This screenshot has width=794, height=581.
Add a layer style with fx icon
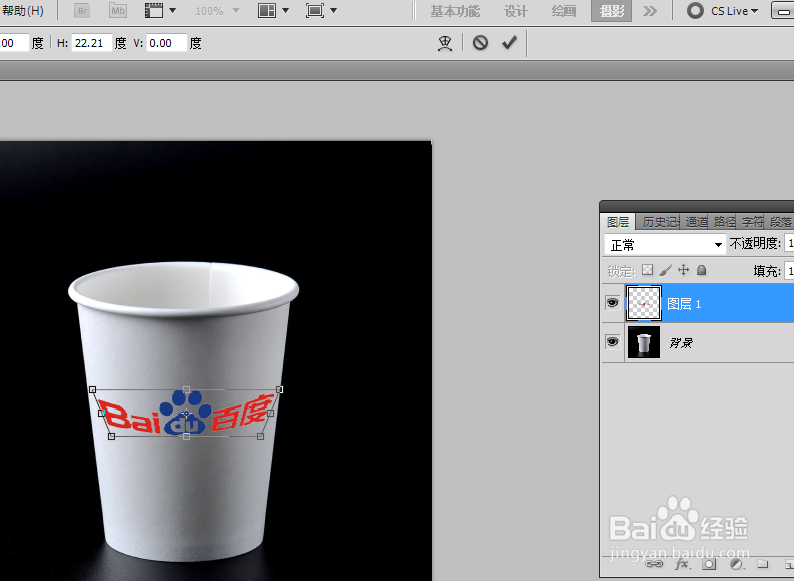(682, 564)
